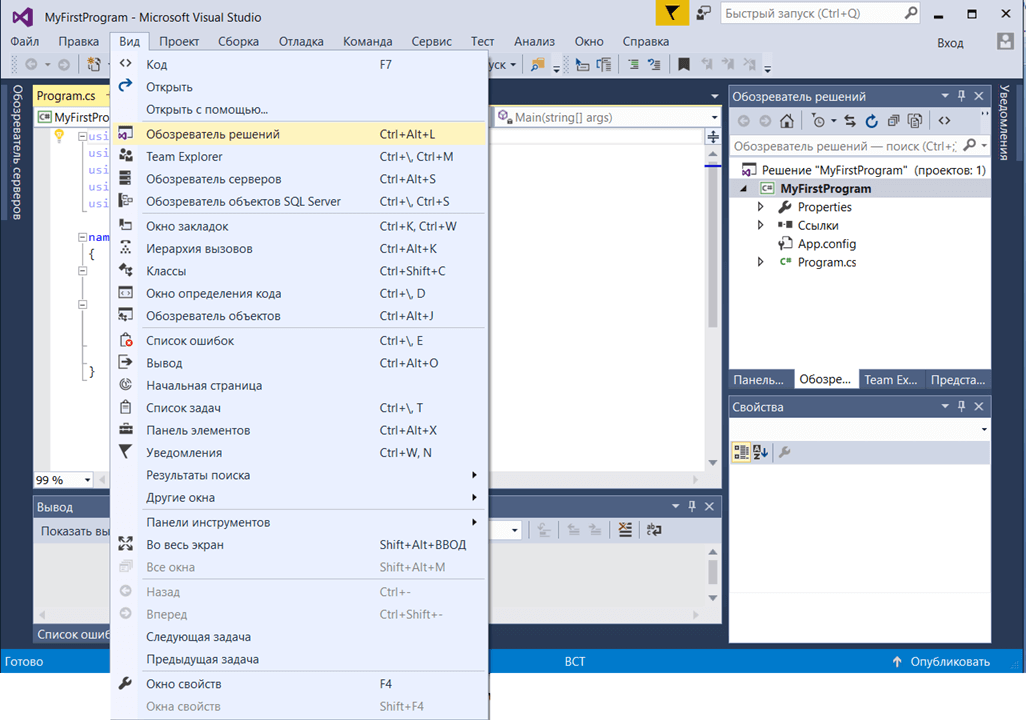This screenshot has height=720, width=1026.
Task: Toggle word wrap icon in Output panel
Action: tap(654, 530)
